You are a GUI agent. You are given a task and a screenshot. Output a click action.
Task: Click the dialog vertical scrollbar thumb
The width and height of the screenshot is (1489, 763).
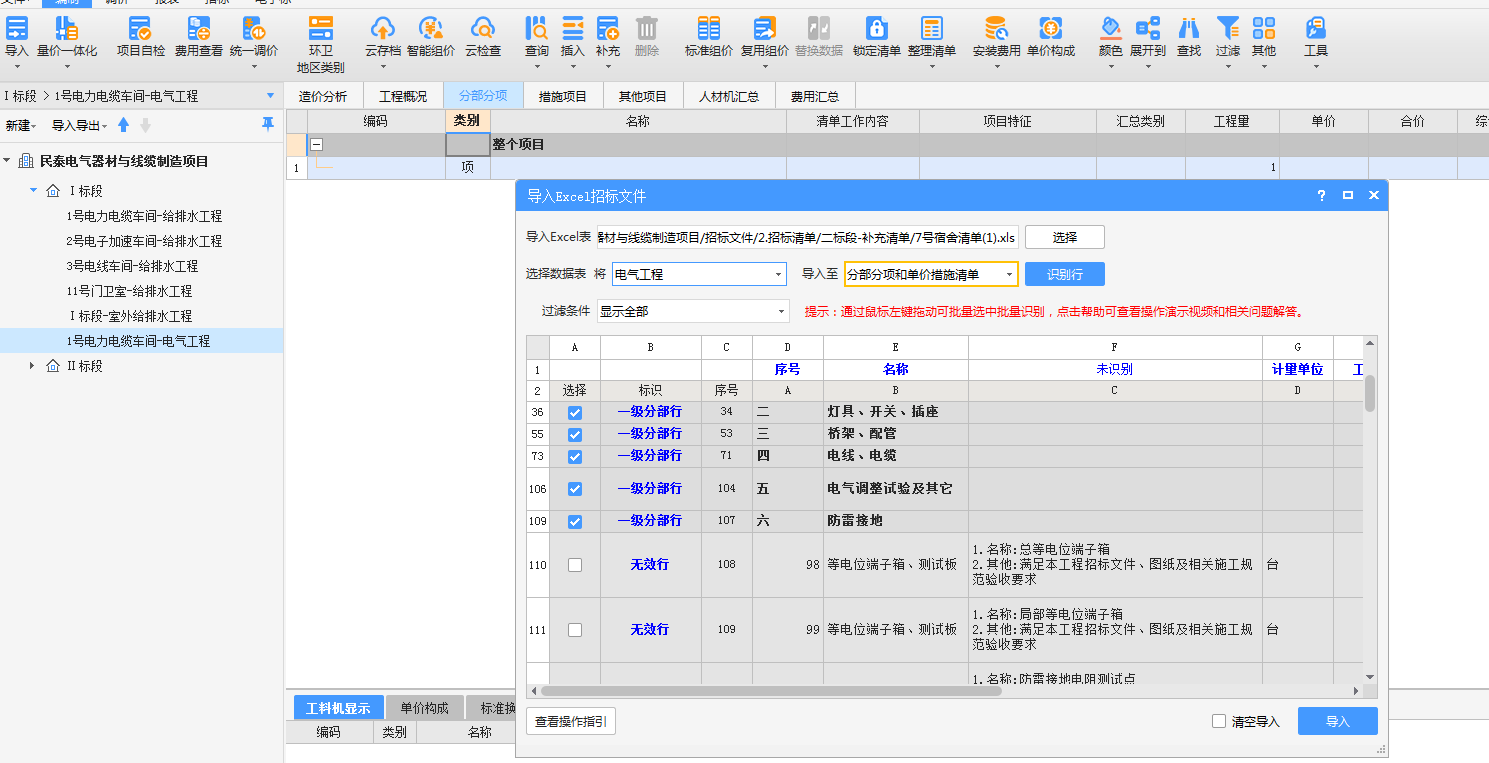pyautogui.click(x=1370, y=394)
